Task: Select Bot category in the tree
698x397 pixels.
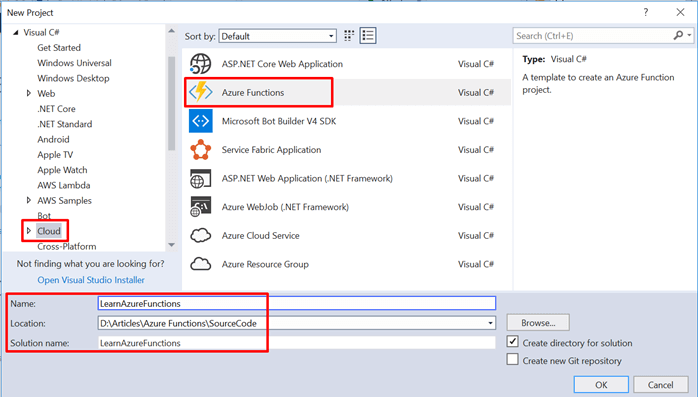Action: 44,215
